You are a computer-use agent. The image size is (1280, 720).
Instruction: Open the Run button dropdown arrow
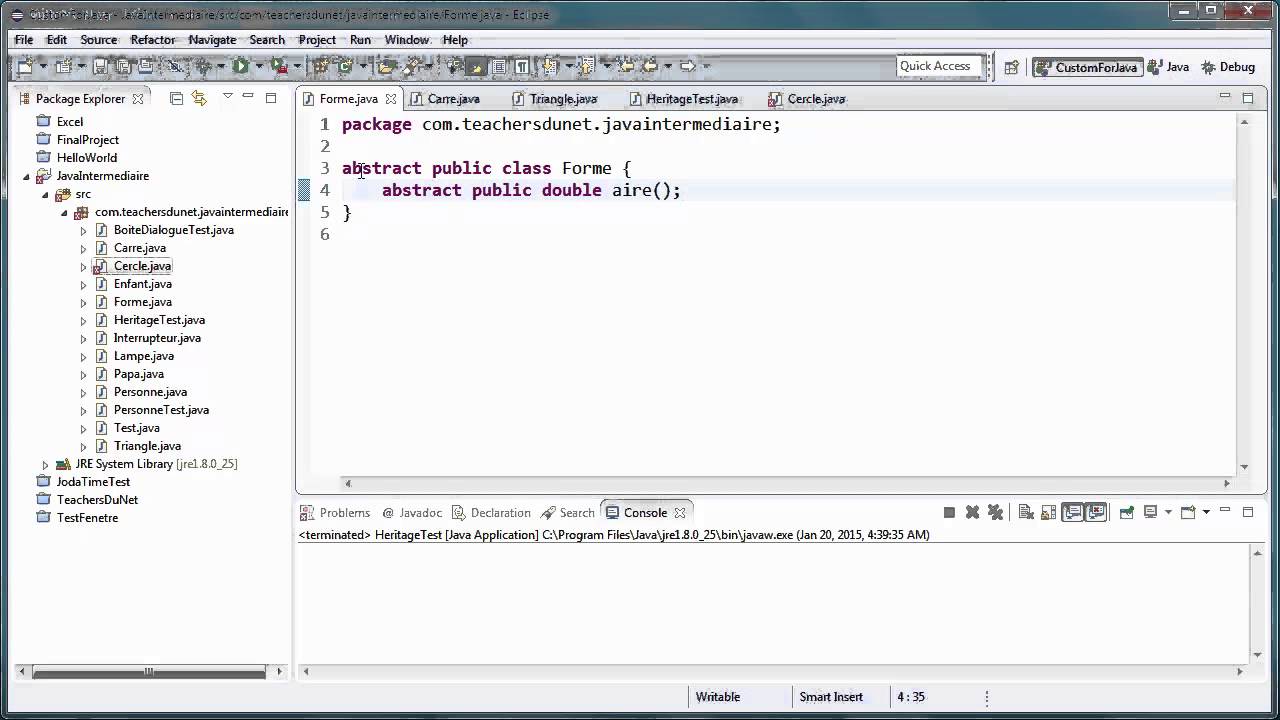(x=259, y=66)
